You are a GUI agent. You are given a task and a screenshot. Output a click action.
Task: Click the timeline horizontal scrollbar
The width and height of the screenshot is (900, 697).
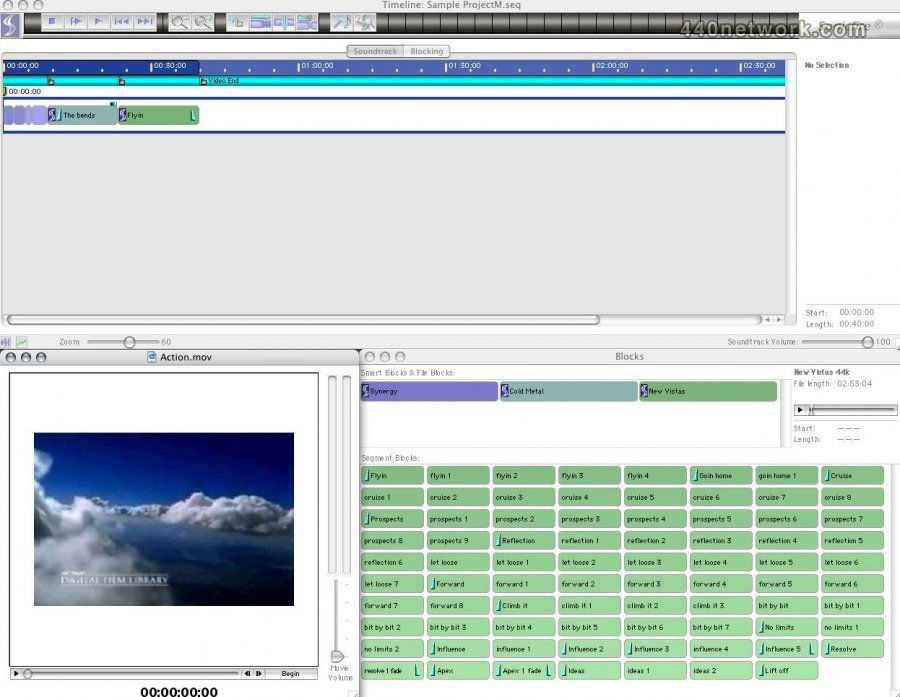(303, 319)
